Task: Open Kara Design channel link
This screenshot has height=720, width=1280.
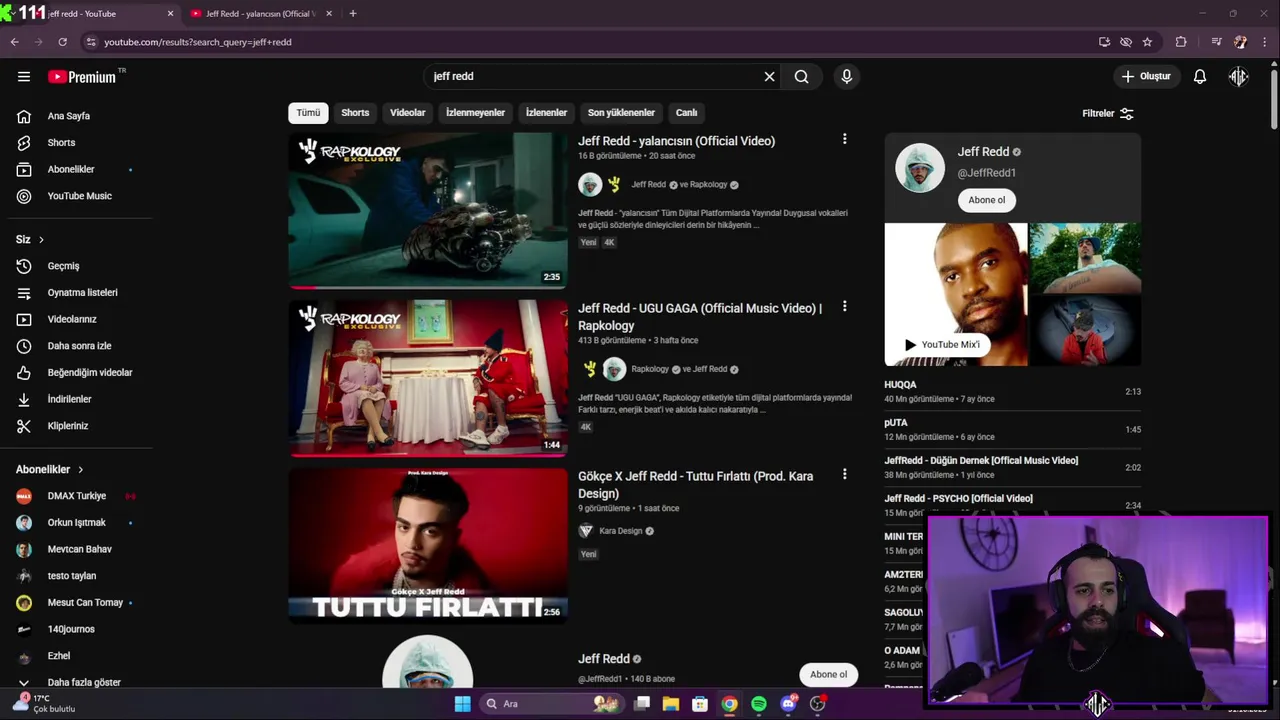Action: [620, 531]
